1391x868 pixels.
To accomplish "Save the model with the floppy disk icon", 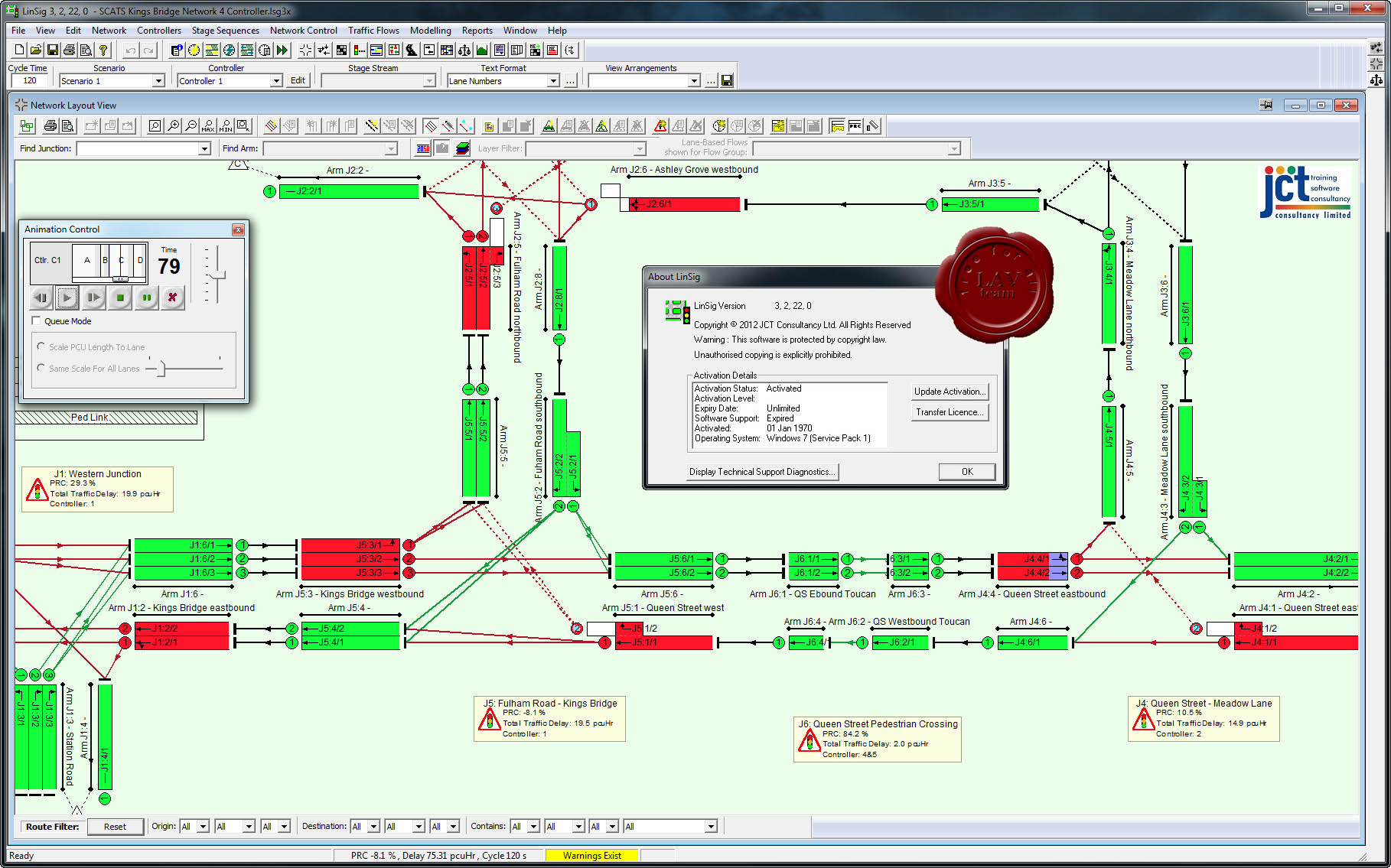I will pyautogui.click(x=53, y=50).
